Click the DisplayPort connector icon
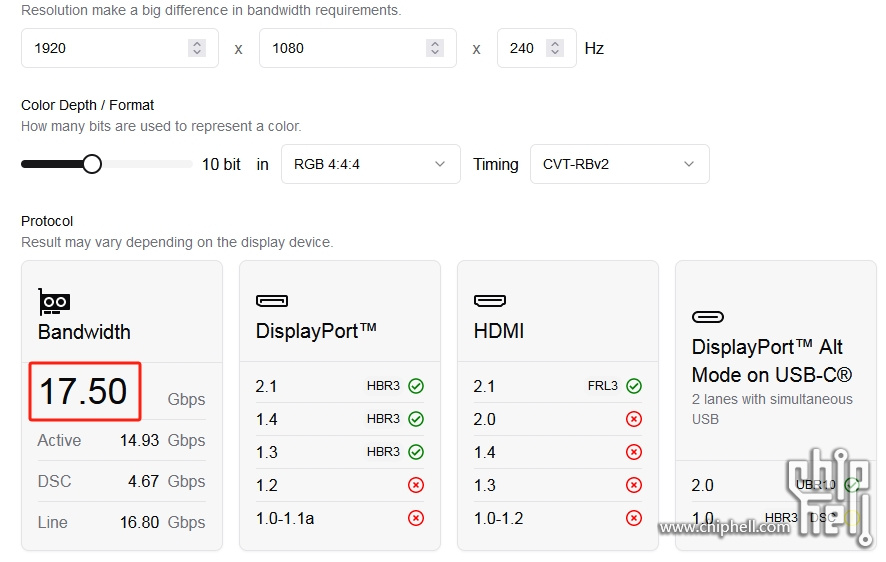The height and width of the screenshot is (562, 886). [272, 300]
